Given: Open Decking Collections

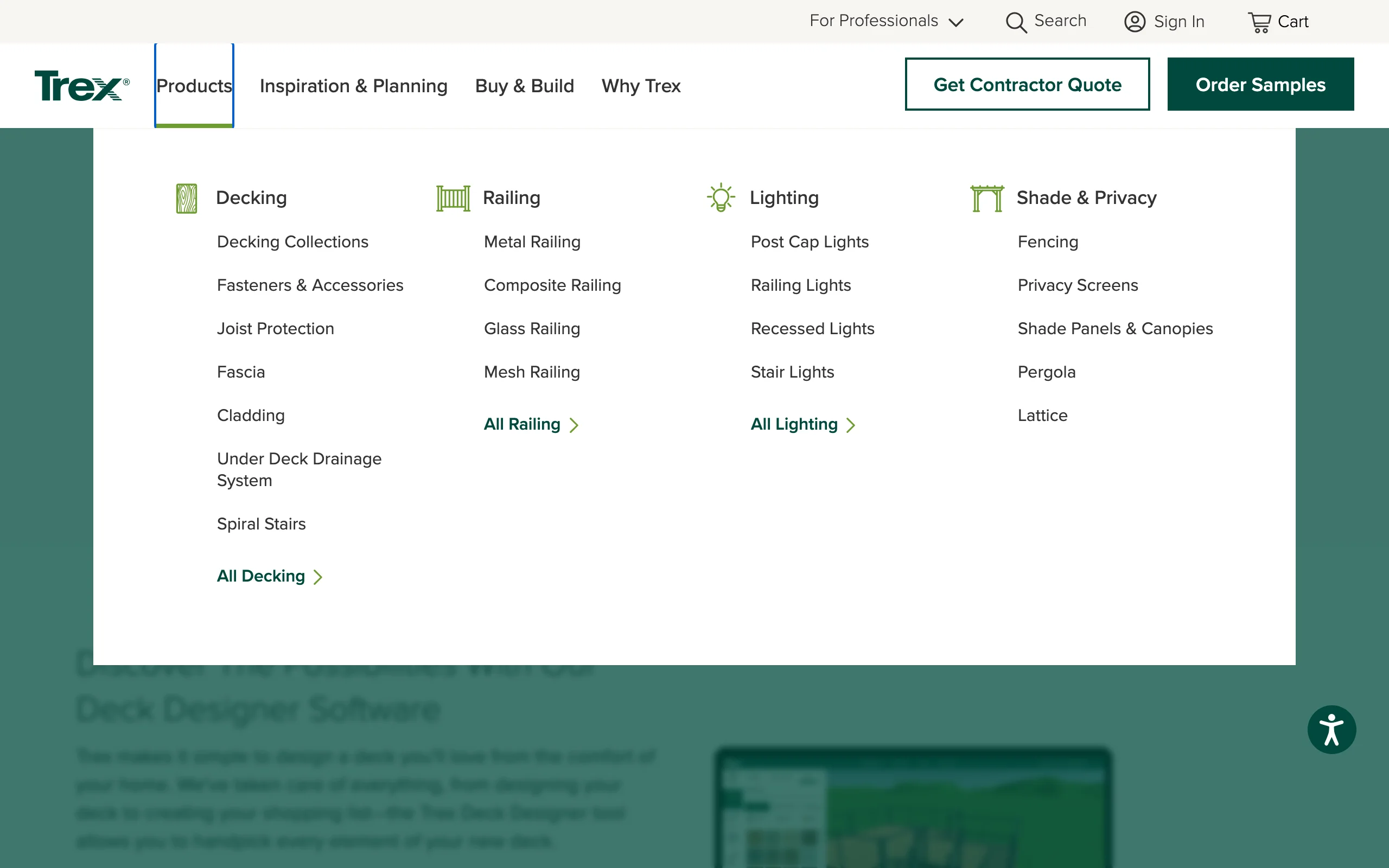Looking at the screenshot, I should [x=293, y=242].
